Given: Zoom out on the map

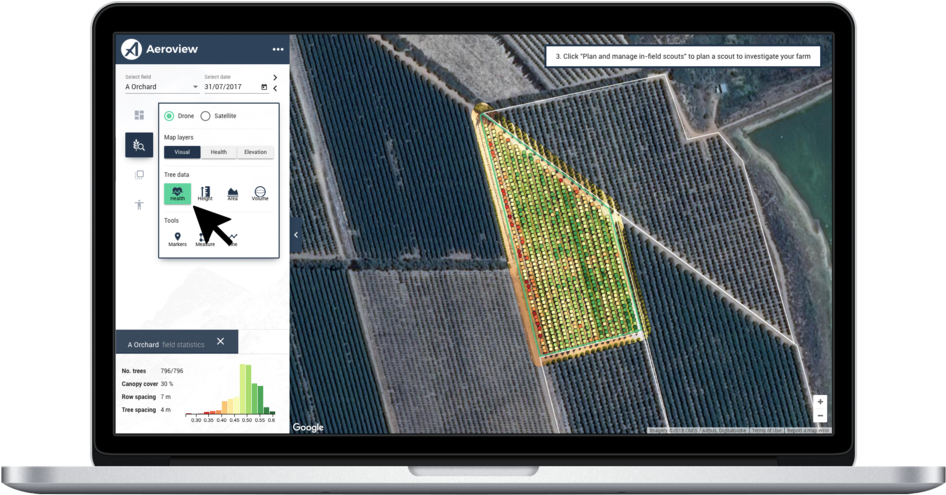Looking at the screenshot, I should click(x=820, y=416).
